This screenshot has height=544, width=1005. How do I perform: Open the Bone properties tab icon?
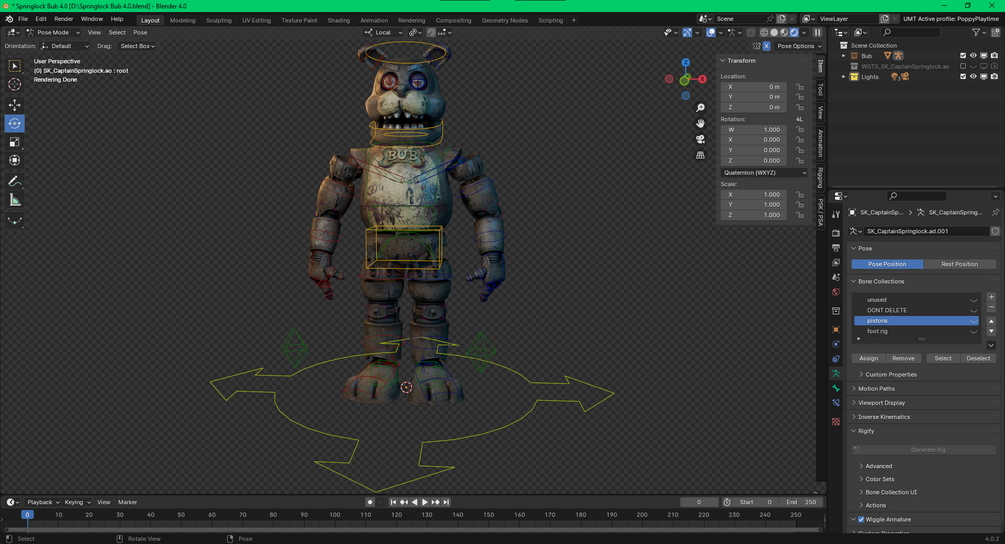coord(836,388)
